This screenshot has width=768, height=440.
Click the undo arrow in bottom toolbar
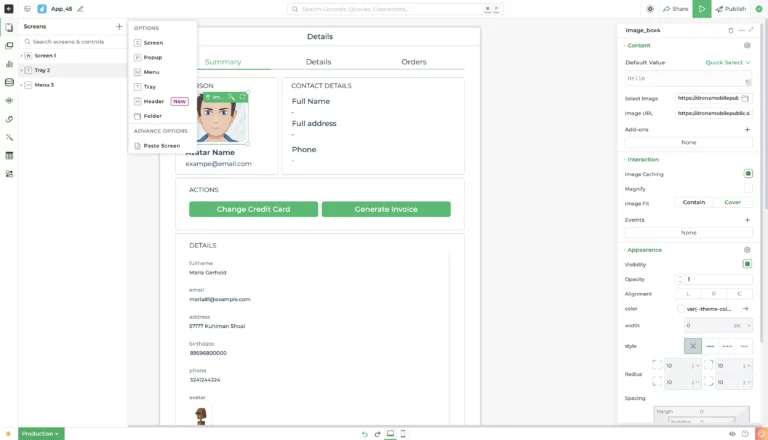pos(364,434)
